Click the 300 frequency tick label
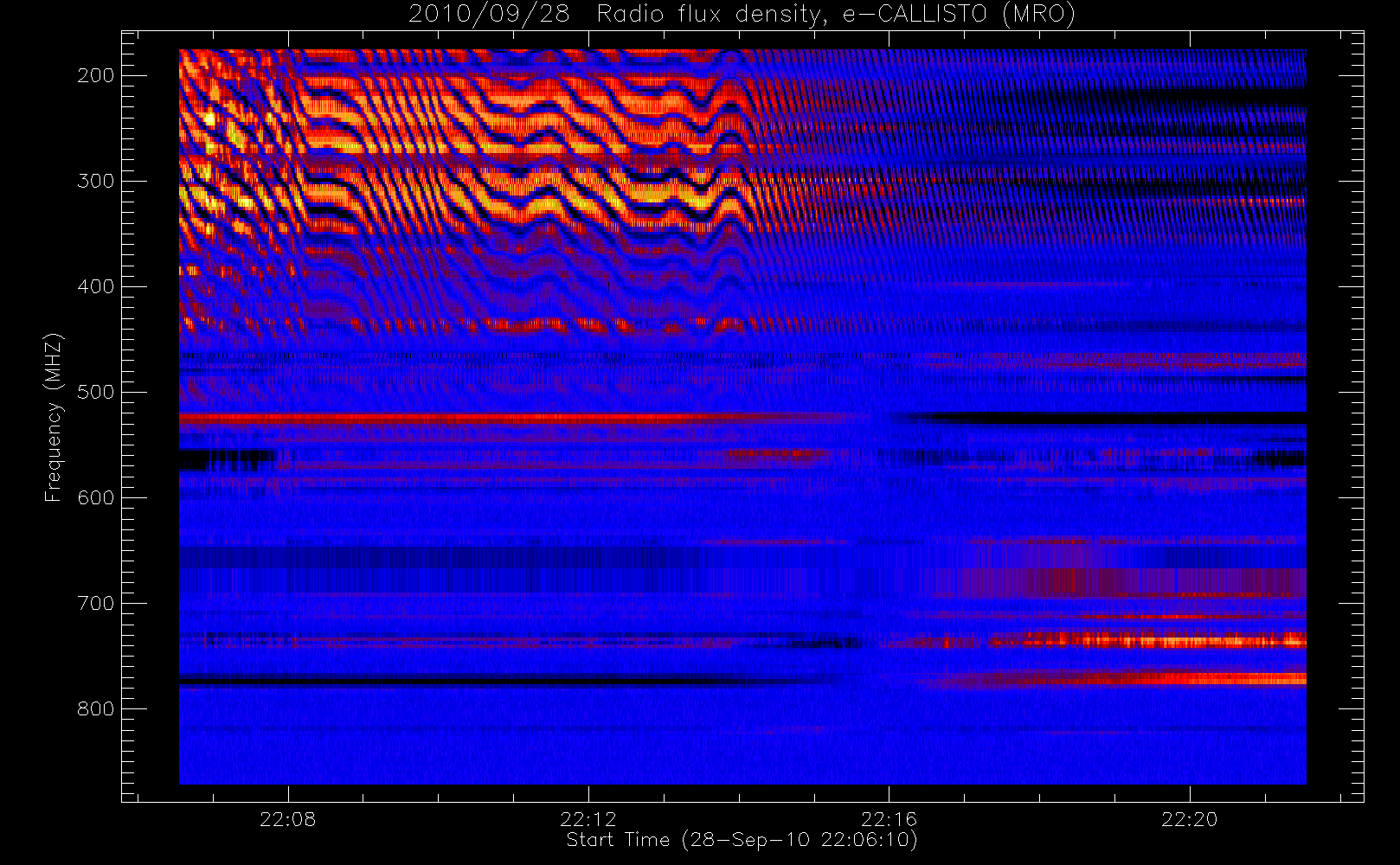 tap(96, 181)
